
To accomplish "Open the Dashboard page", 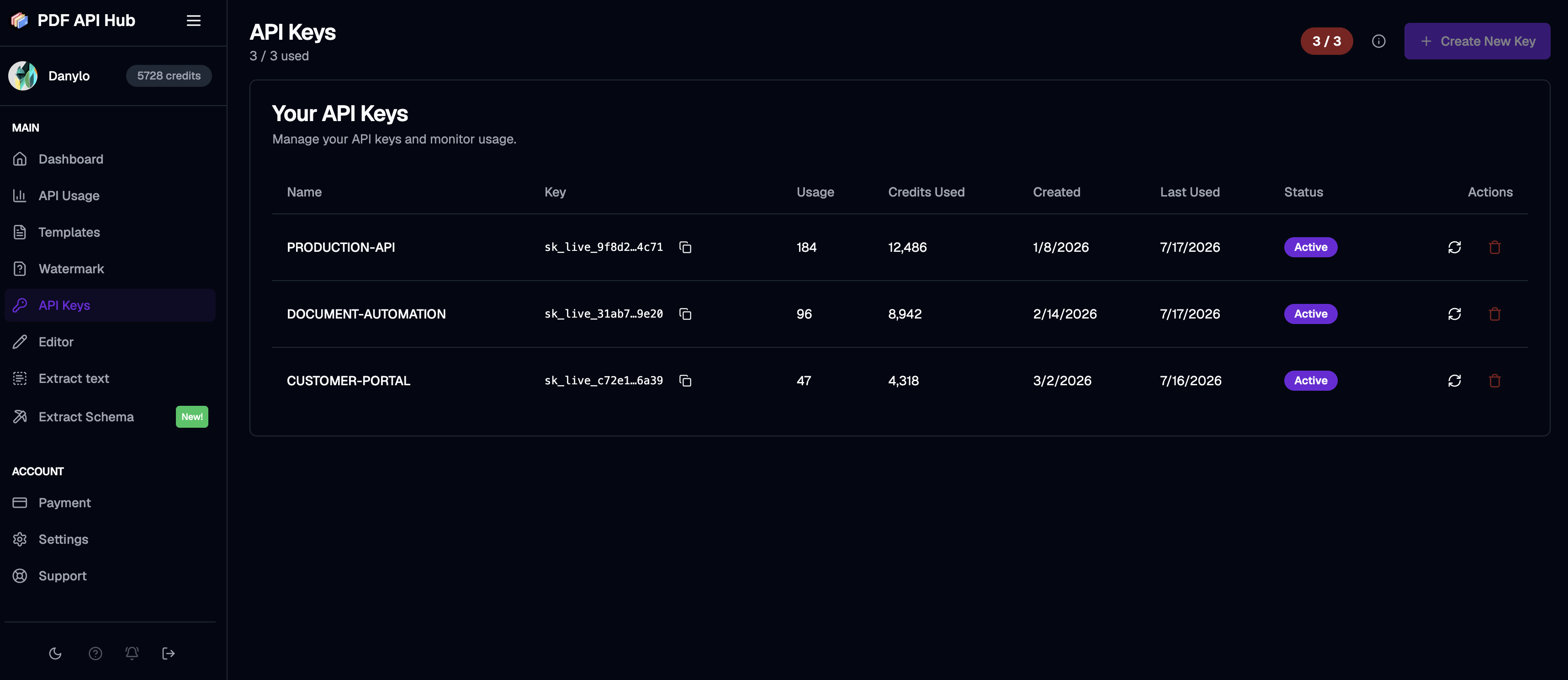I will point(110,159).
